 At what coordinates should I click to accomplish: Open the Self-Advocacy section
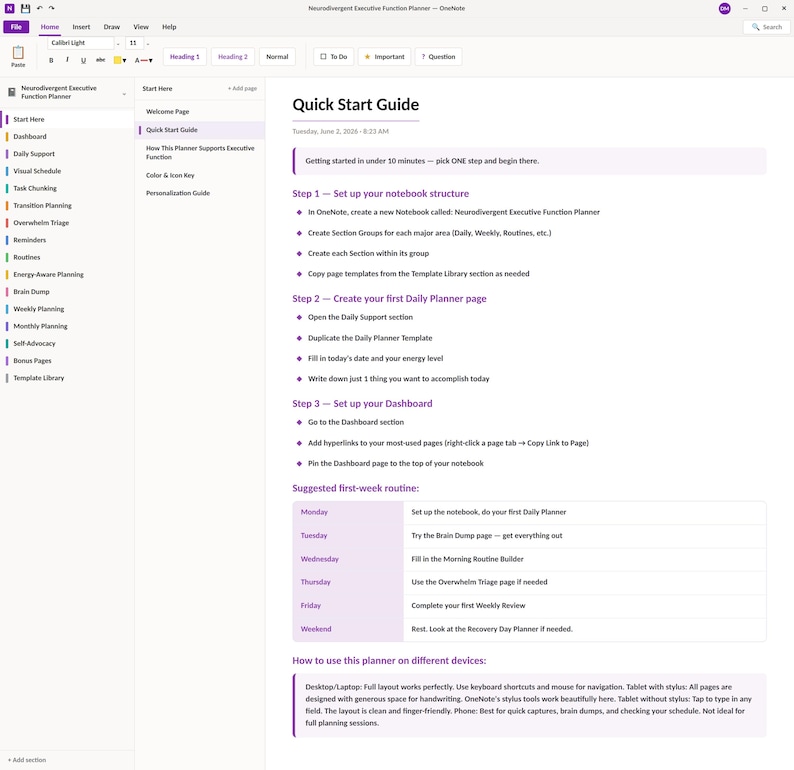tap(67, 343)
